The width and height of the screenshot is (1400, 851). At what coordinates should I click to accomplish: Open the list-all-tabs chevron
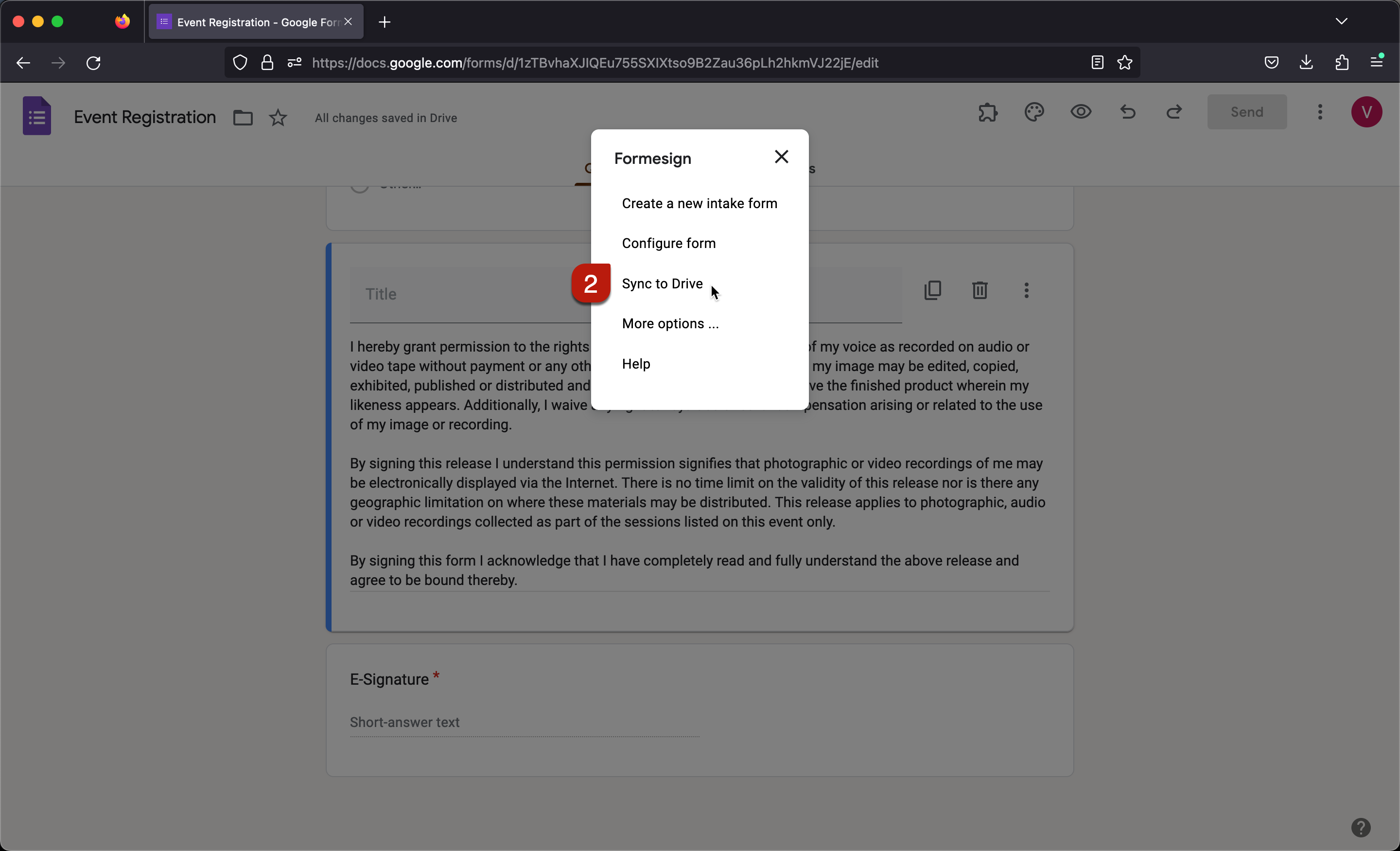pyautogui.click(x=1342, y=21)
